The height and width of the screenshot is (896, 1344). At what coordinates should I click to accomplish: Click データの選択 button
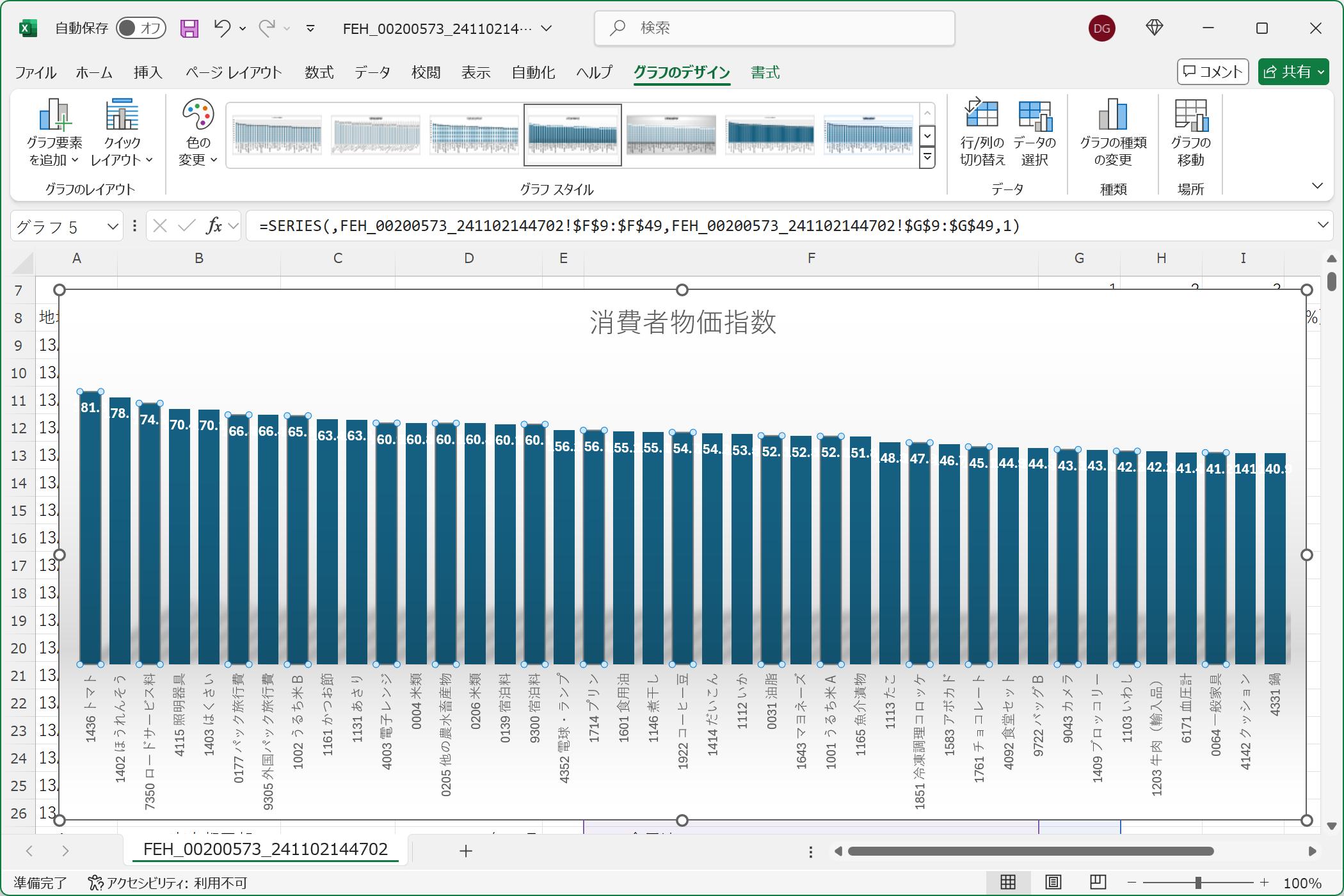(1035, 132)
